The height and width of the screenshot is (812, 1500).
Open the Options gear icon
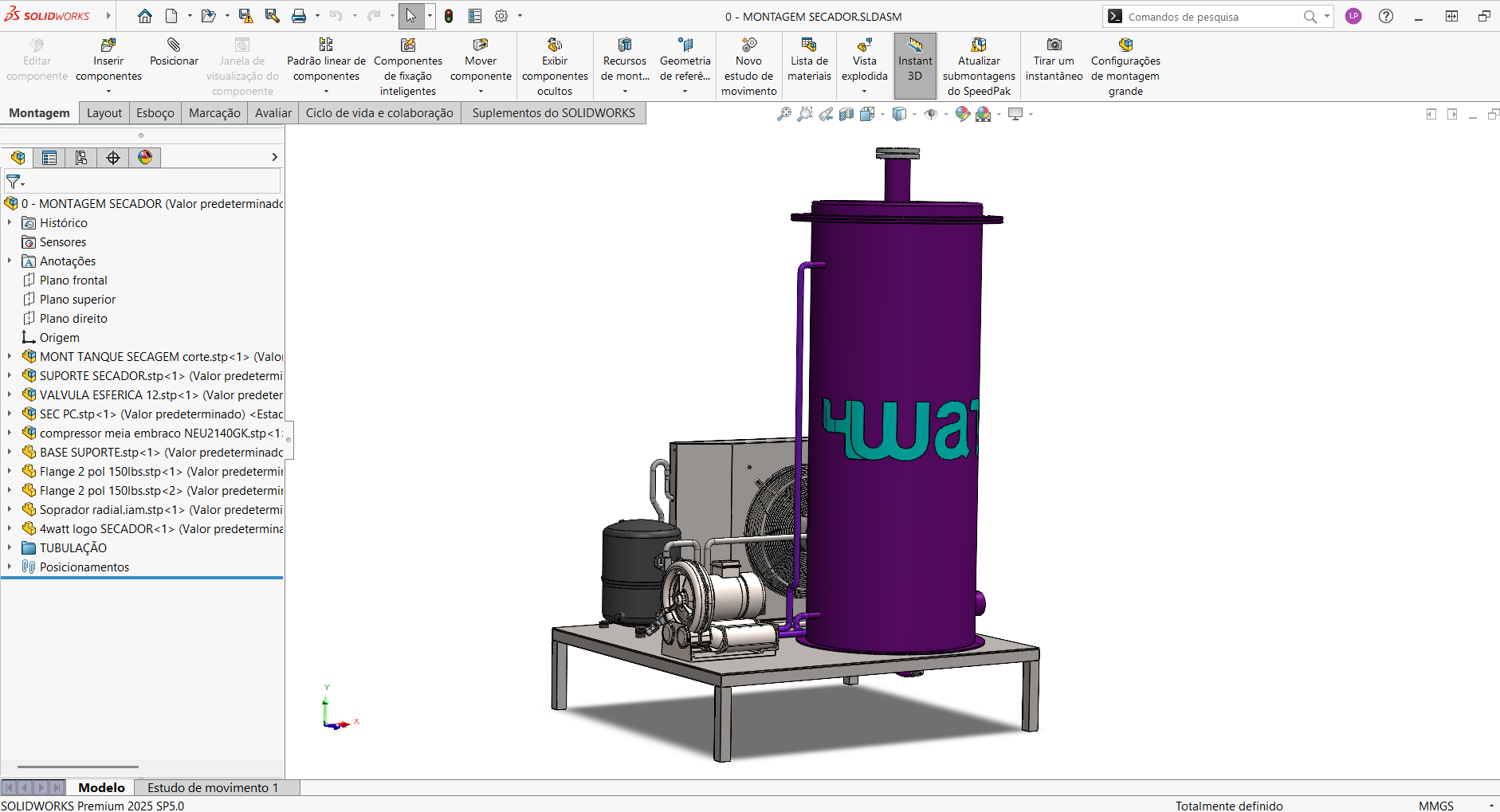pyautogui.click(x=501, y=16)
